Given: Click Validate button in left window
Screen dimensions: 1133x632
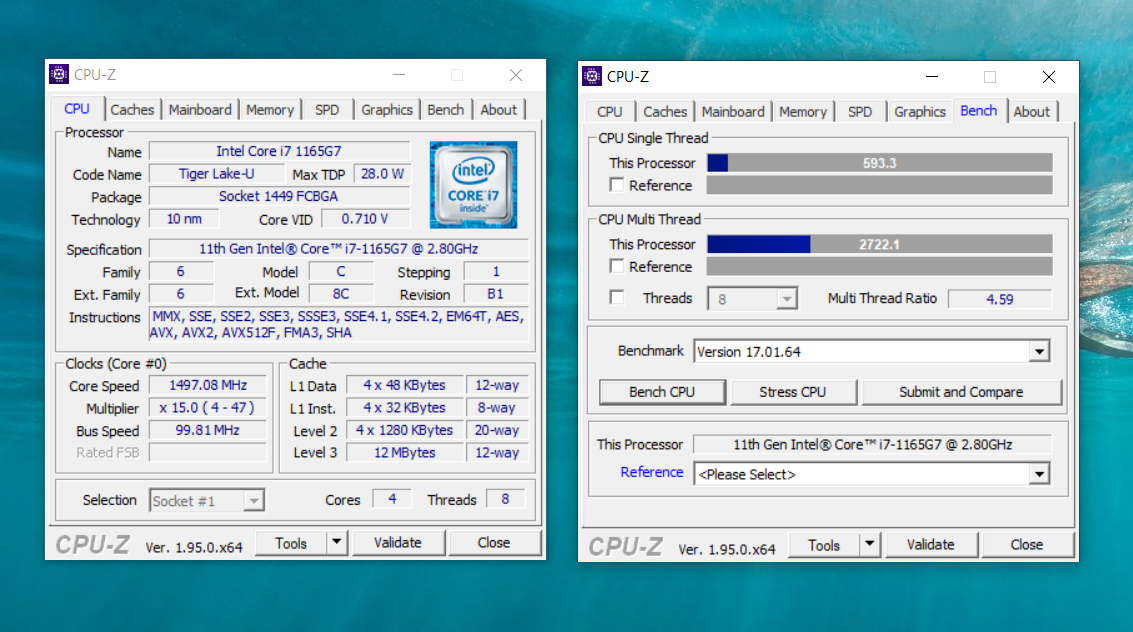Looking at the screenshot, I should (397, 542).
